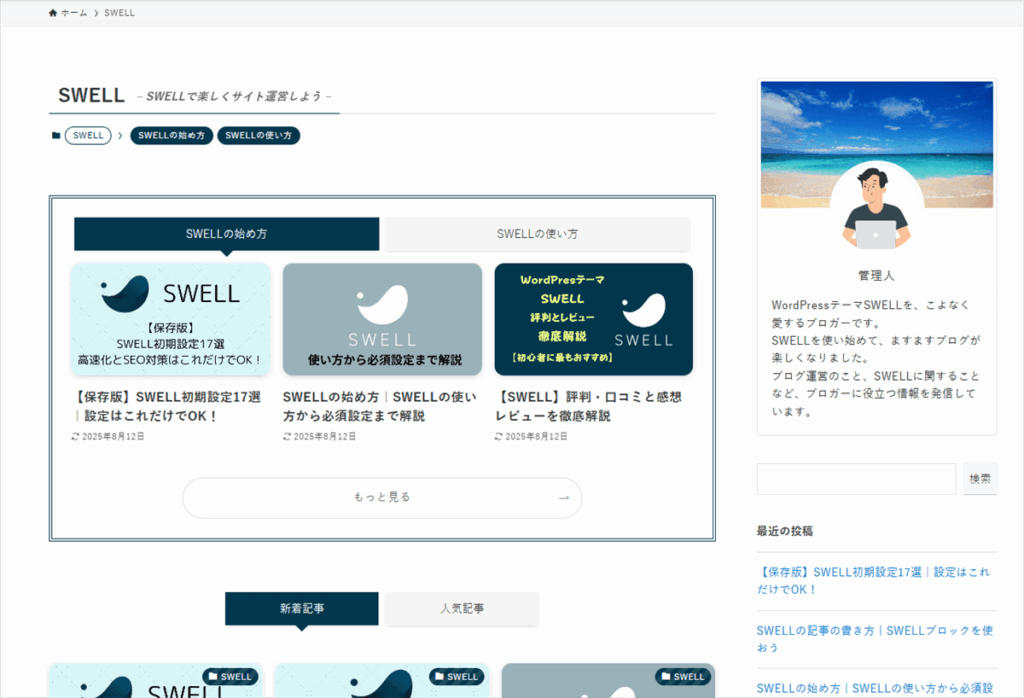Switch to the 新着記事 tab

[302, 609]
